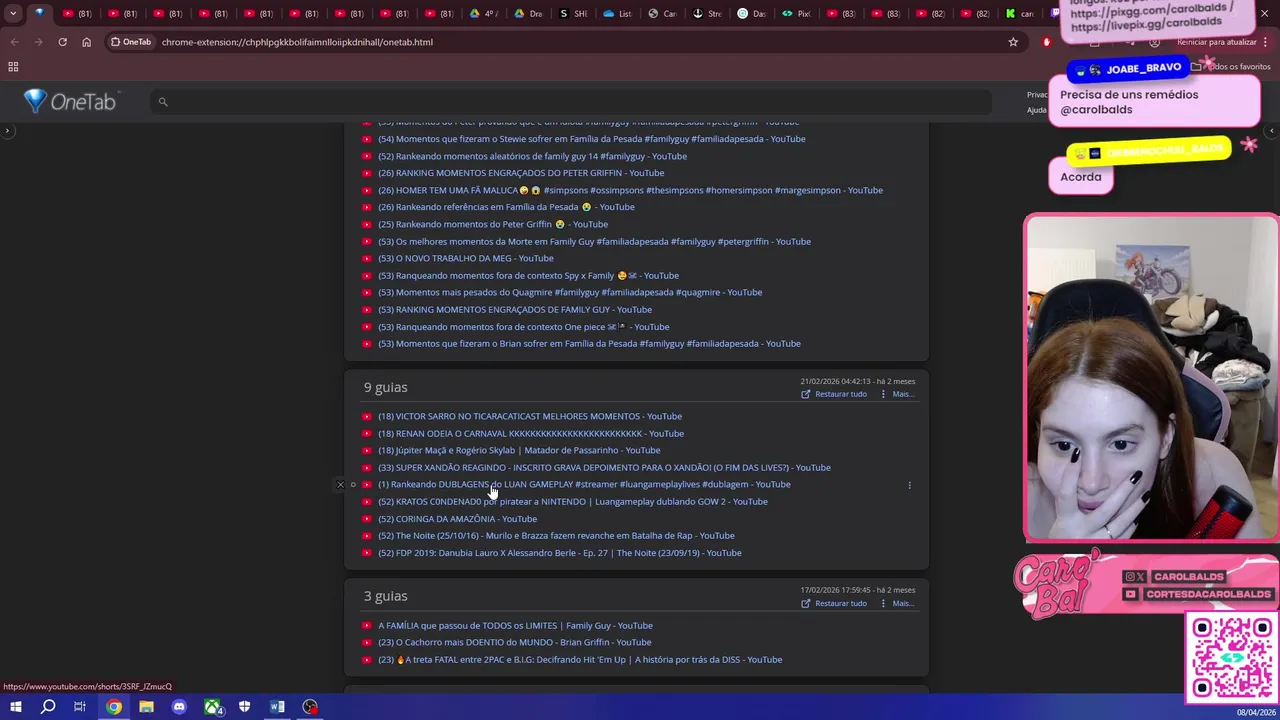Open link 'FDP 2019: Danubia Lauro X Alessandro Berle'
This screenshot has height=720, width=1280.
pyautogui.click(x=560, y=553)
